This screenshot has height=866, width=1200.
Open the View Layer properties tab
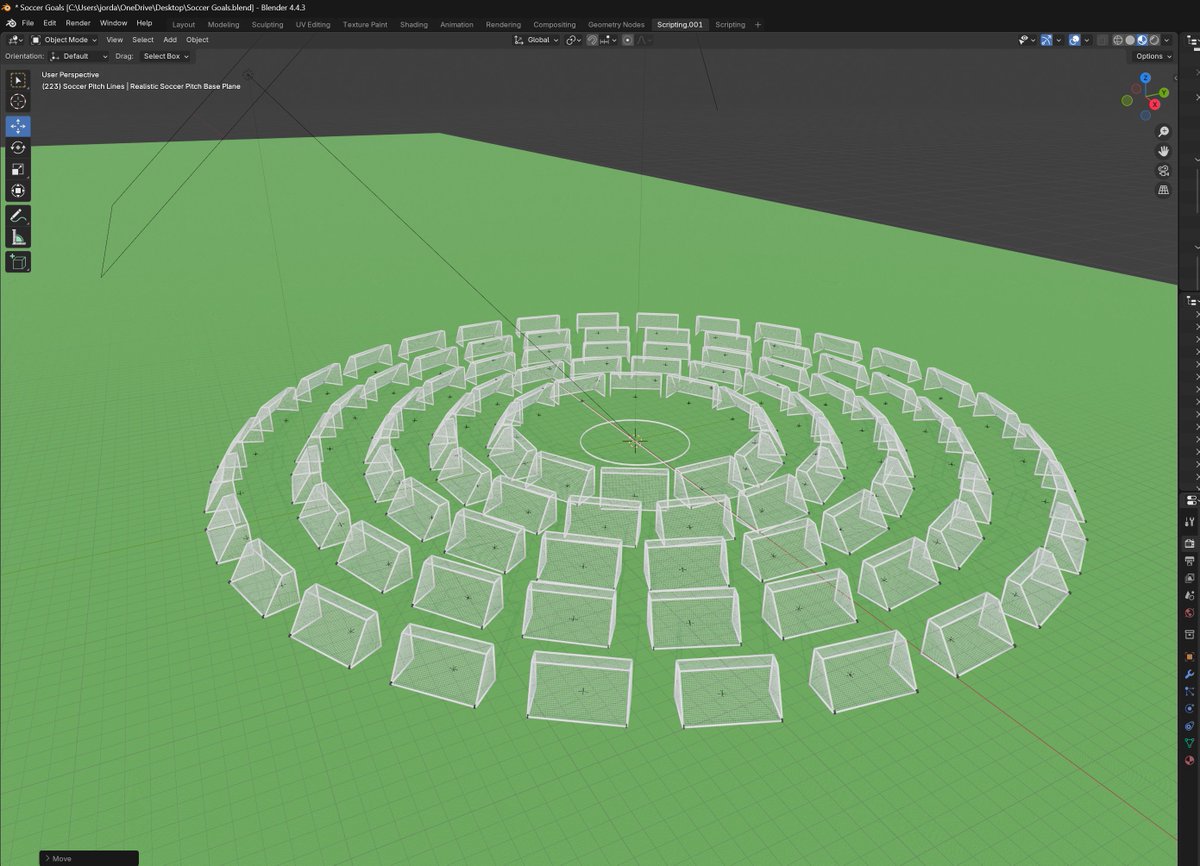[x=1190, y=577]
